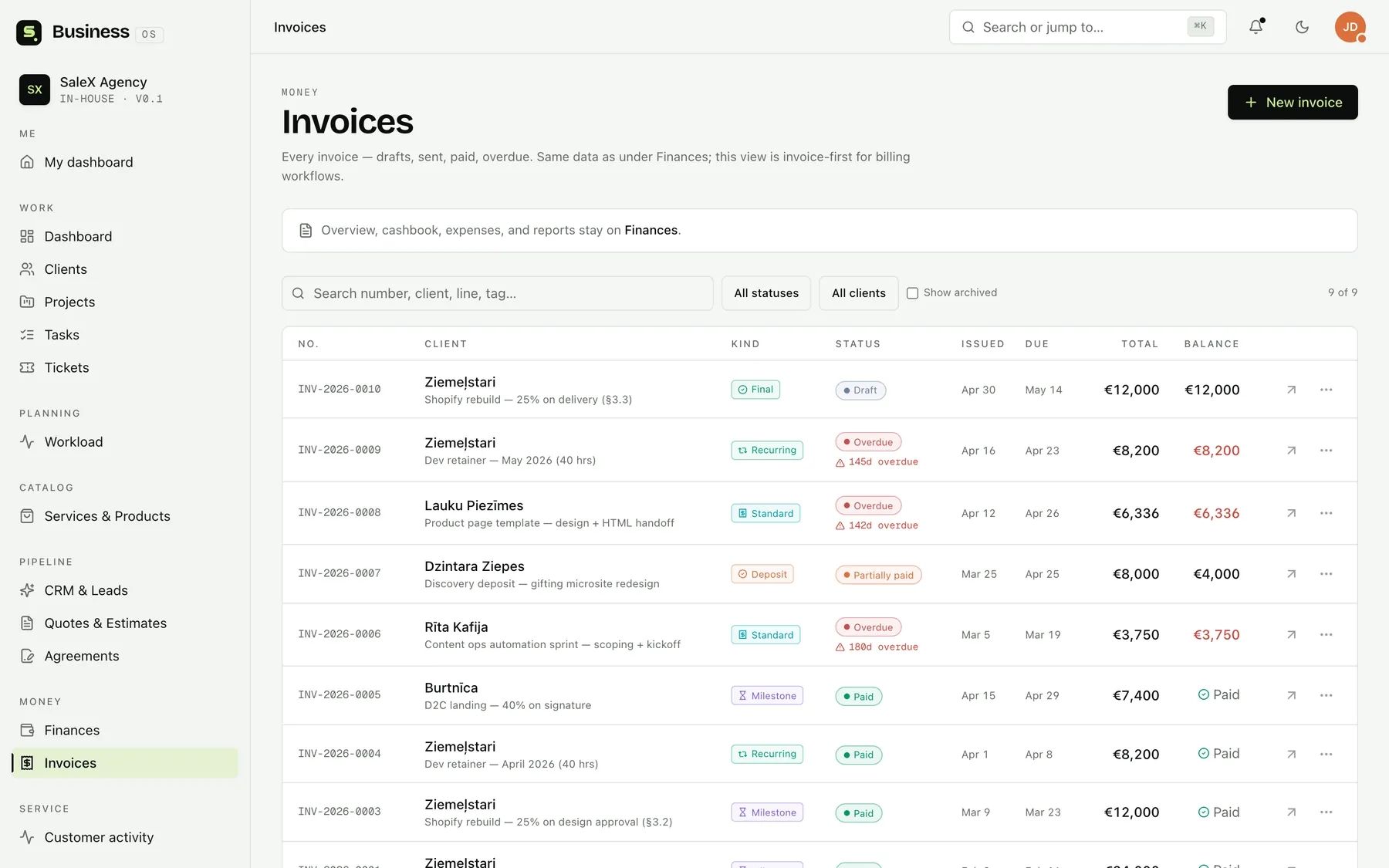Open the JD user avatar menu
Viewport: 1389px width, 868px height.
pyautogui.click(x=1350, y=27)
